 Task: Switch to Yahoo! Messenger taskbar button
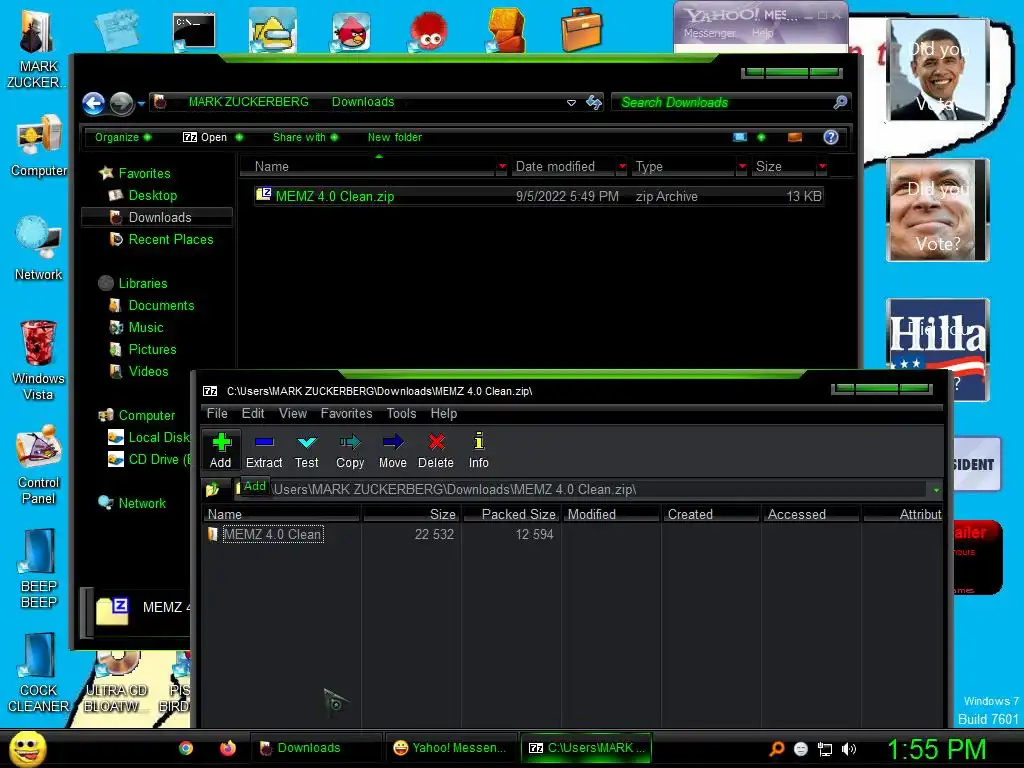[x=451, y=748]
